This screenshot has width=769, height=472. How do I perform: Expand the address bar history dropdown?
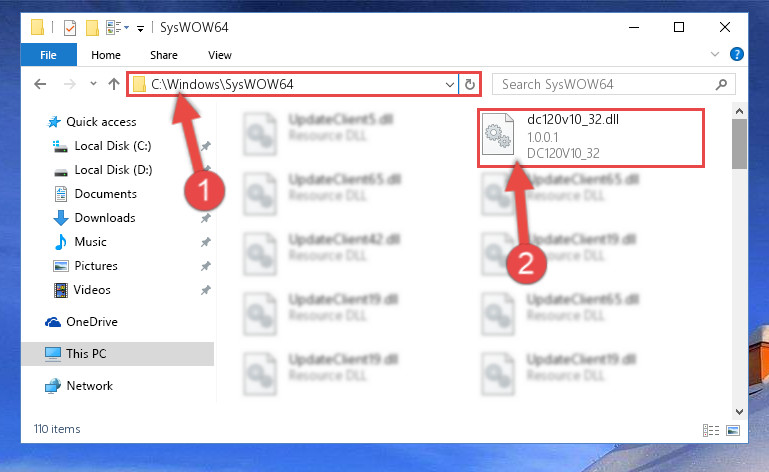[449, 84]
